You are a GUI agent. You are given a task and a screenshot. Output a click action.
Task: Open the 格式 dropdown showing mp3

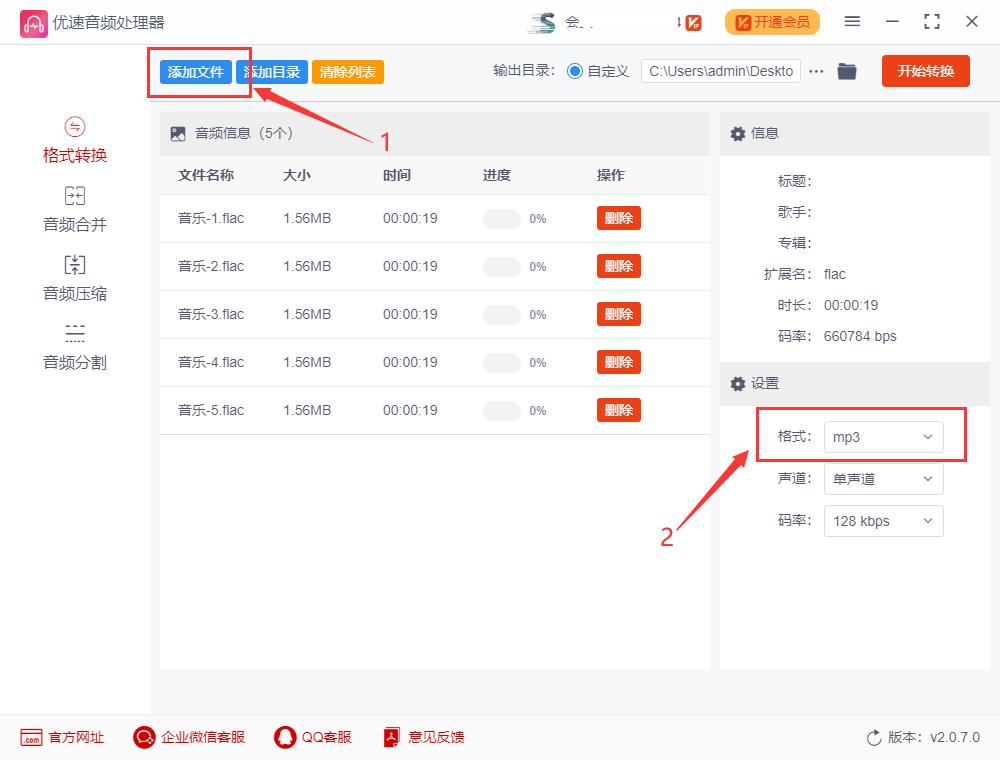click(x=883, y=436)
